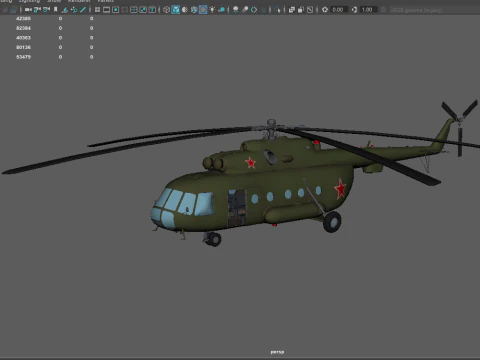Click the Image Plane icon
Image resolution: width=480 pixels, height=360 pixels.
pos(65,10)
